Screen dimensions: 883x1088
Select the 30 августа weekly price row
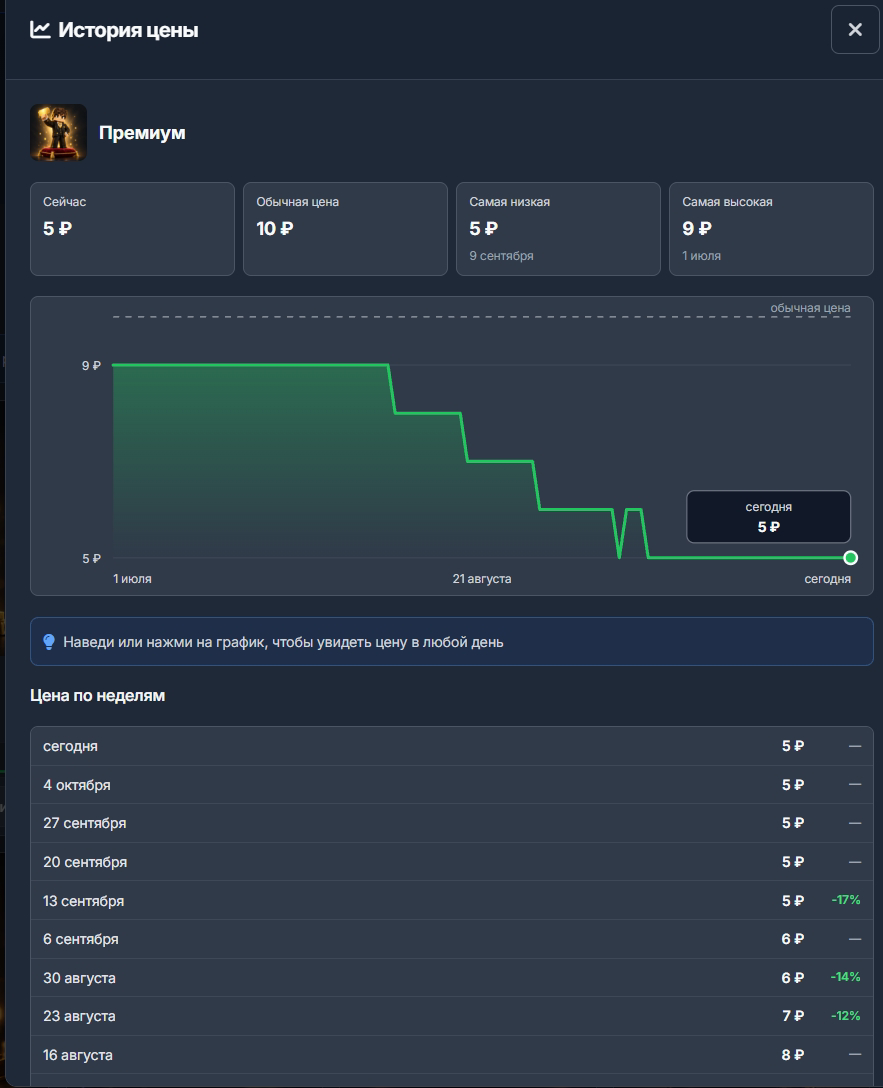[452, 978]
